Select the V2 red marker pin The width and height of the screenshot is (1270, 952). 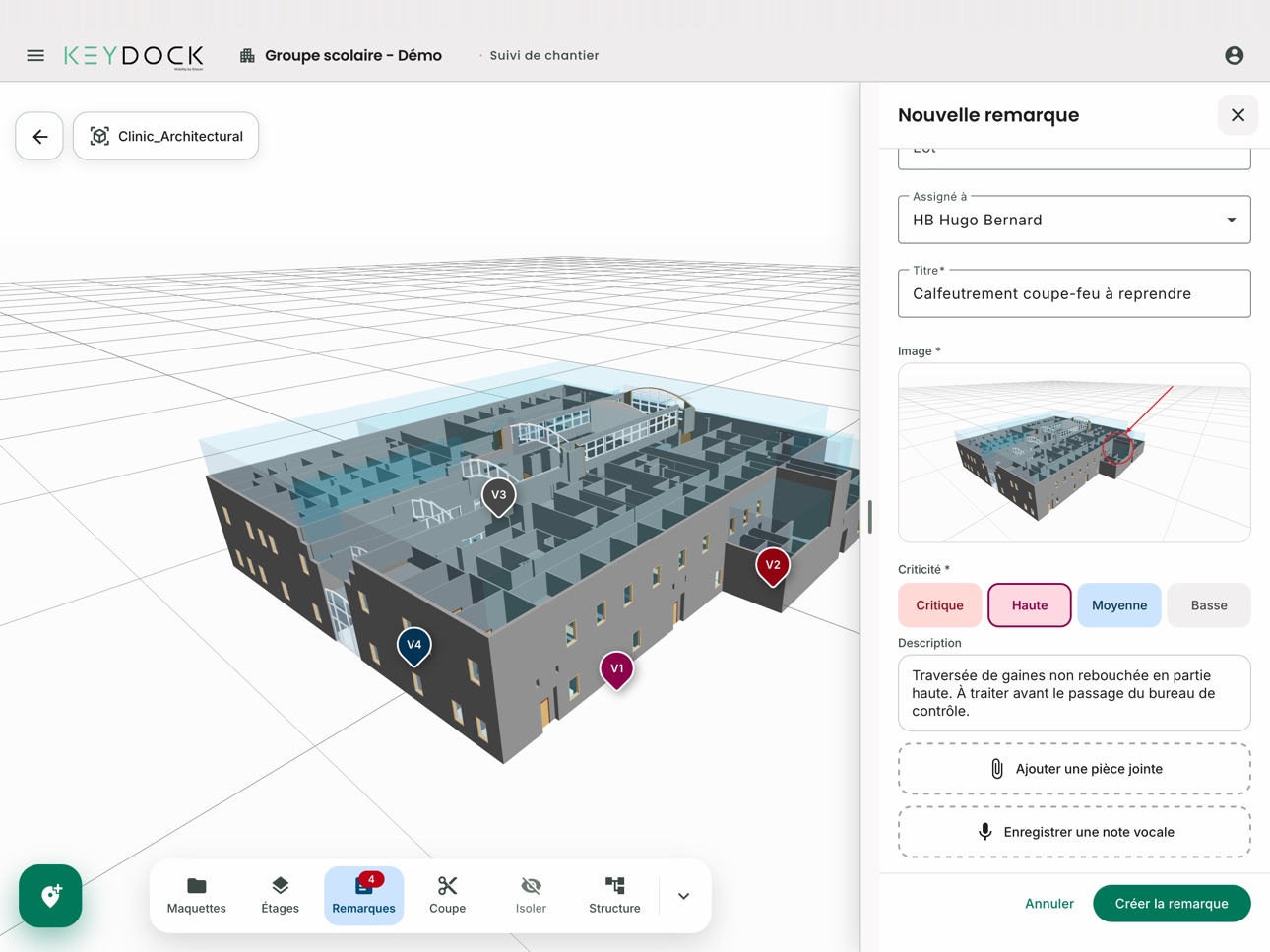click(773, 567)
